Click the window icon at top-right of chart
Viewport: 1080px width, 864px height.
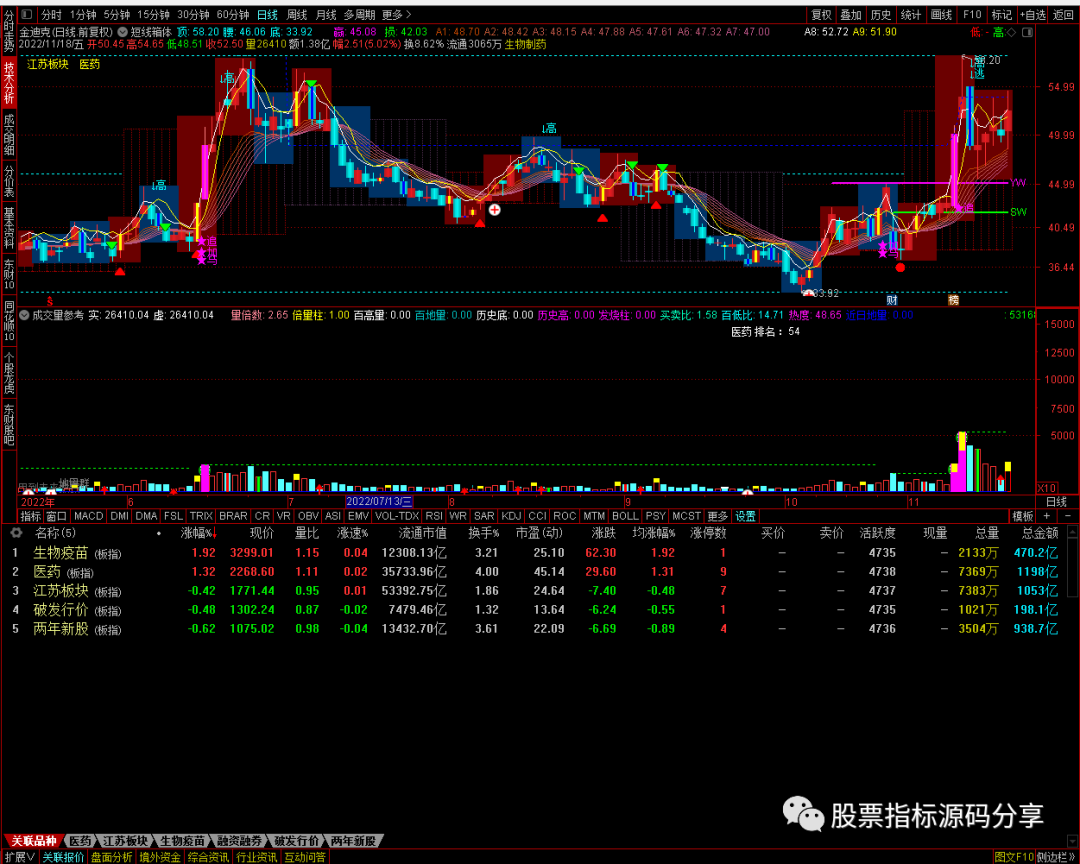click(x=1027, y=32)
